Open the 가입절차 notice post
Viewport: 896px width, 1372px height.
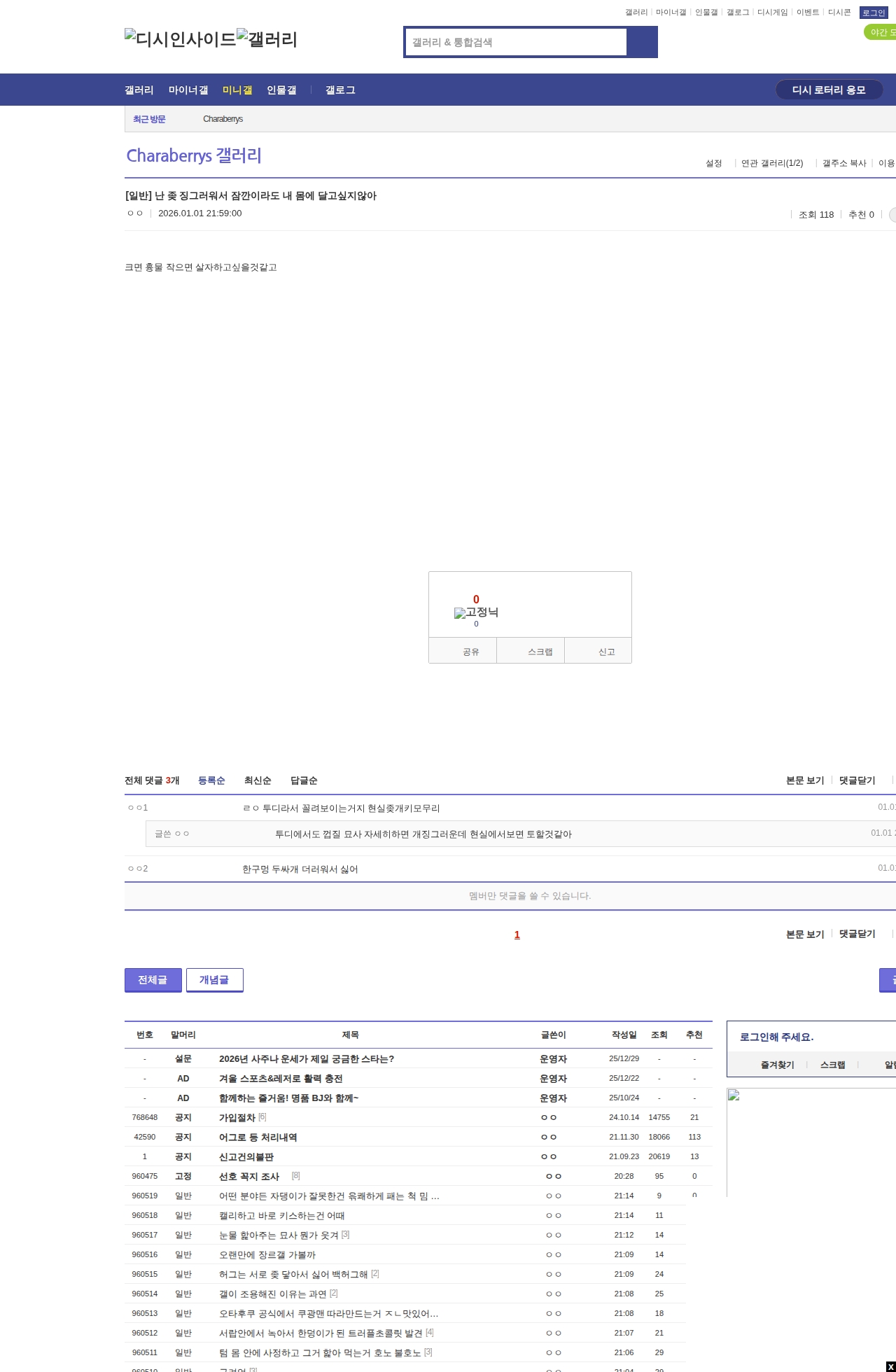tap(237, 1118)
